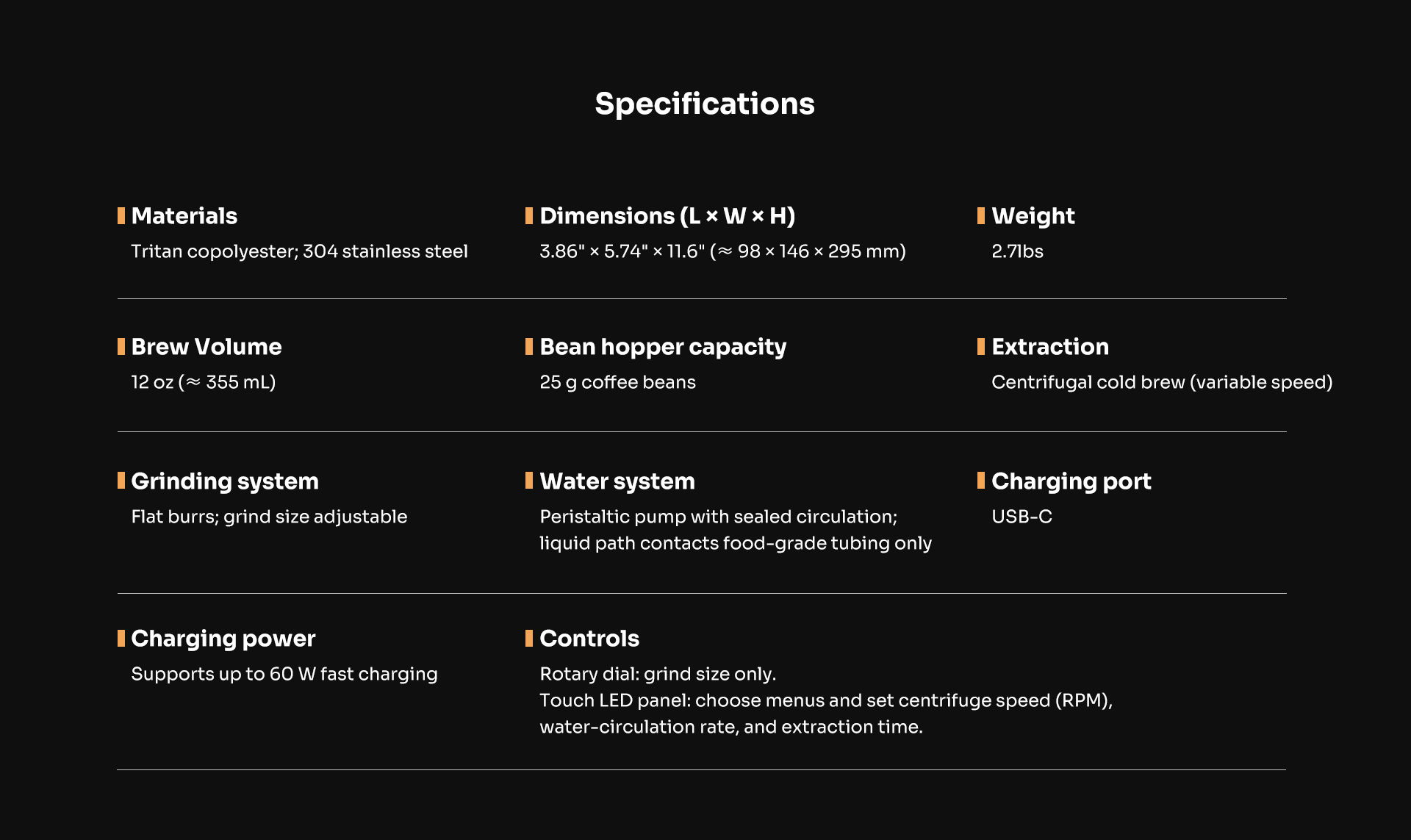The image size is (1411, 840).
Task: Click the Specifications page title
Action: [x=704, y=104]
